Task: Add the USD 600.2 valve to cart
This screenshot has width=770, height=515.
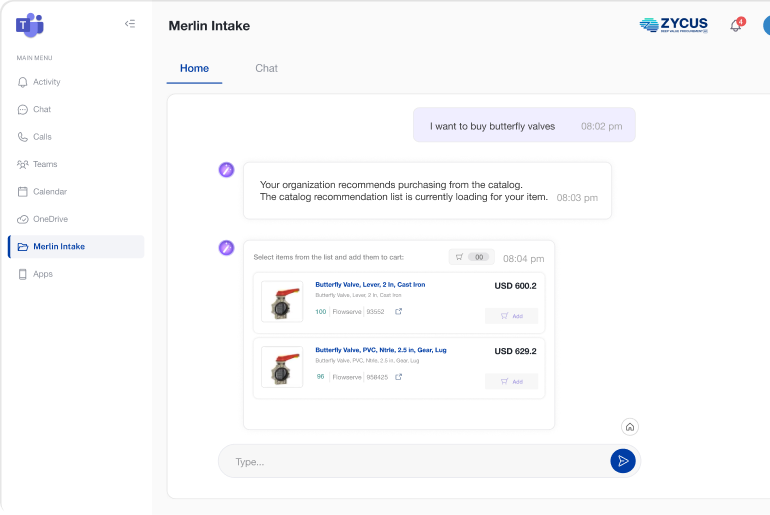Action: pyautogui.click(x=511, y=316)
